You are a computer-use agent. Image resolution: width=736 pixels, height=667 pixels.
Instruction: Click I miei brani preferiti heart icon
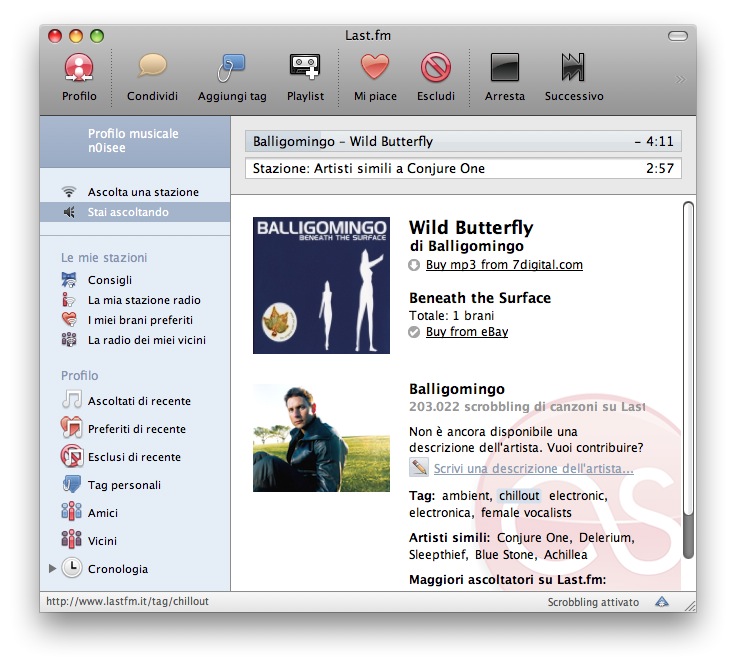coord(69,320)
